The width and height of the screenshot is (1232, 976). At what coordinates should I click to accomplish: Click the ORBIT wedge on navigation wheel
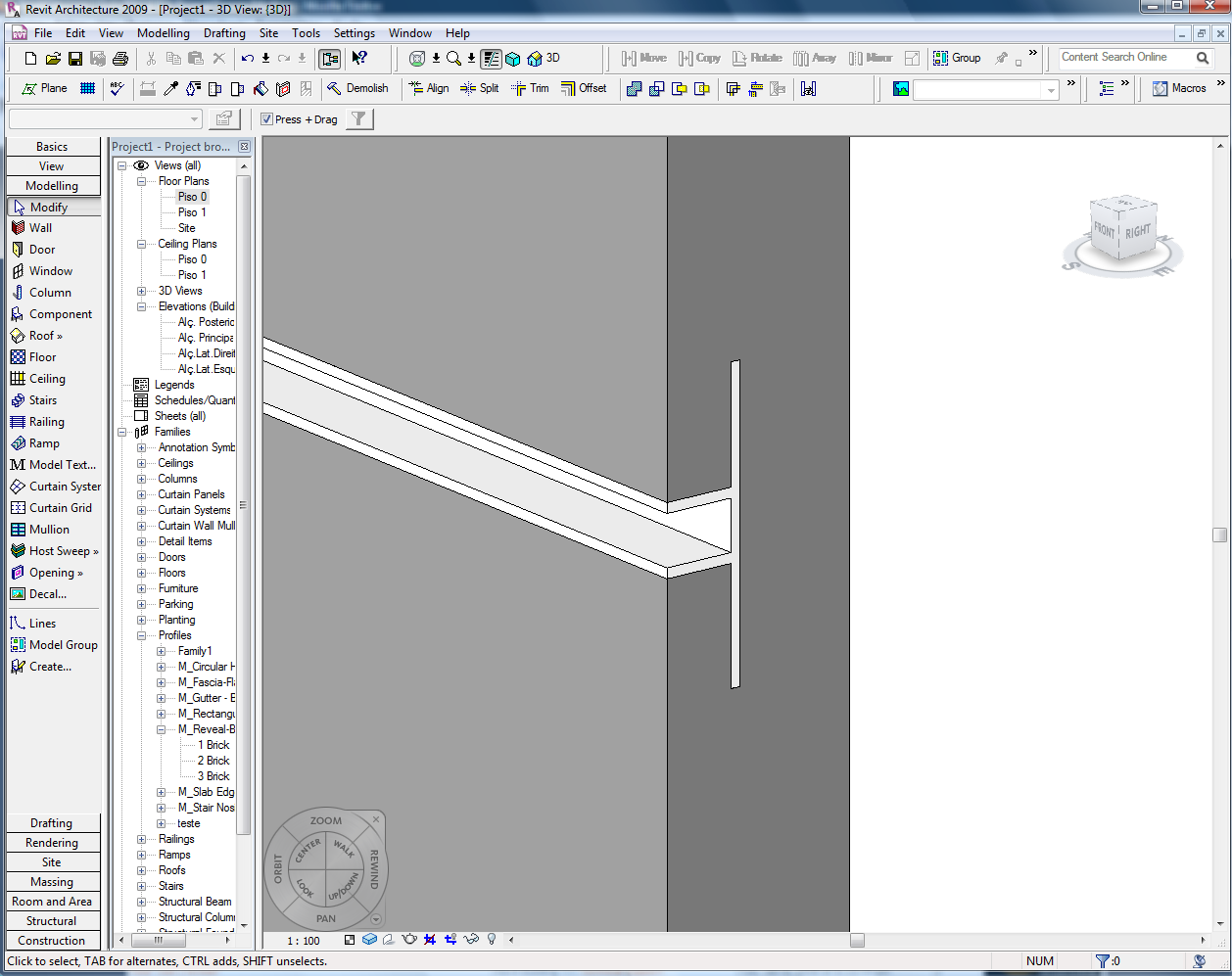point(278,869)
